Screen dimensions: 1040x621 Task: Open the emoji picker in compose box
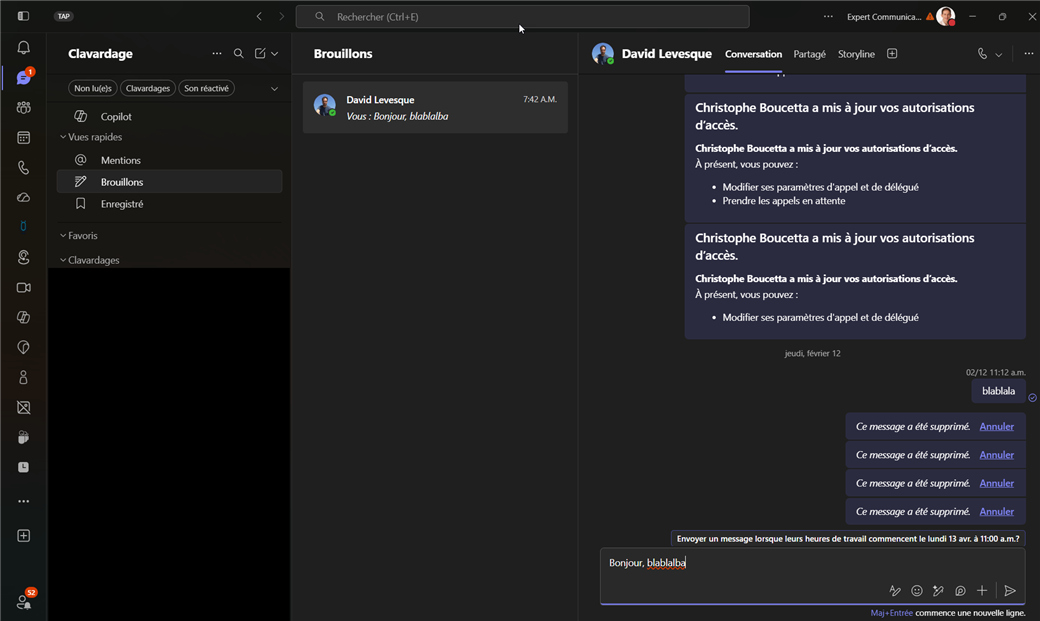[x=917, y=591]
